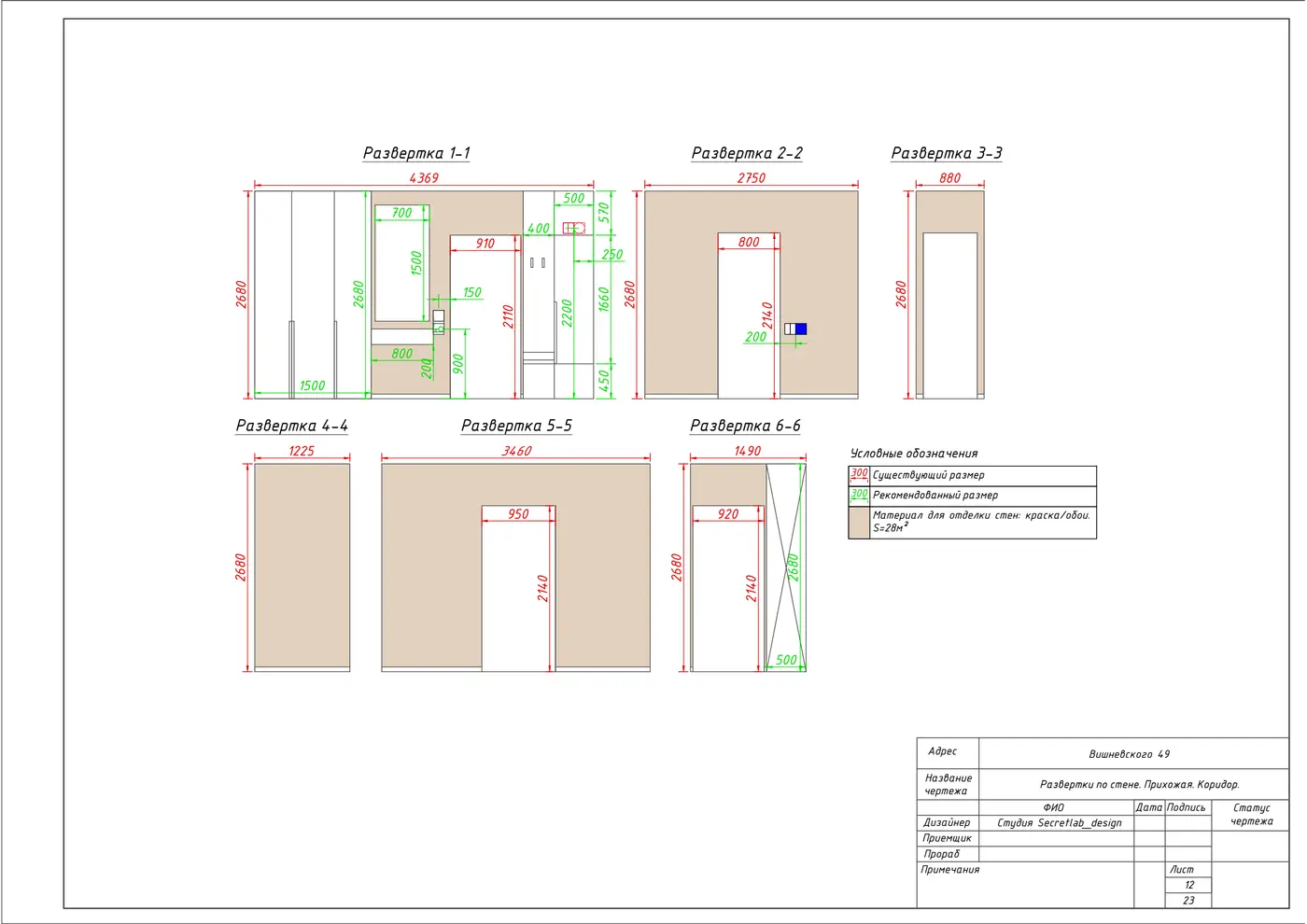Viewport: 1307px width, 924px height.
Task: Pick the red 920 doorway dimension
Action: 728,514
